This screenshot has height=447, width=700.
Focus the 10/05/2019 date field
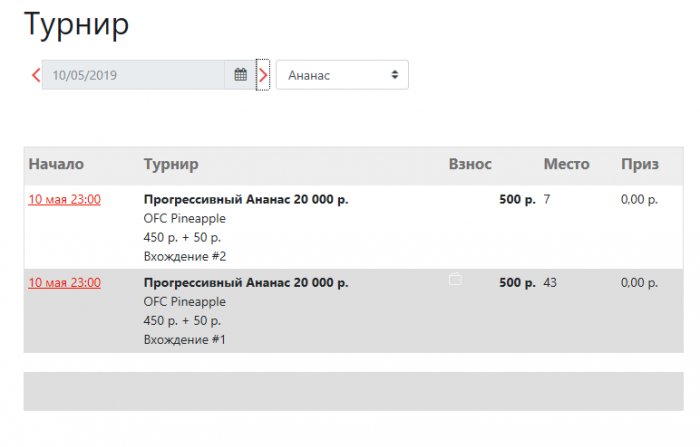(133, 75)
